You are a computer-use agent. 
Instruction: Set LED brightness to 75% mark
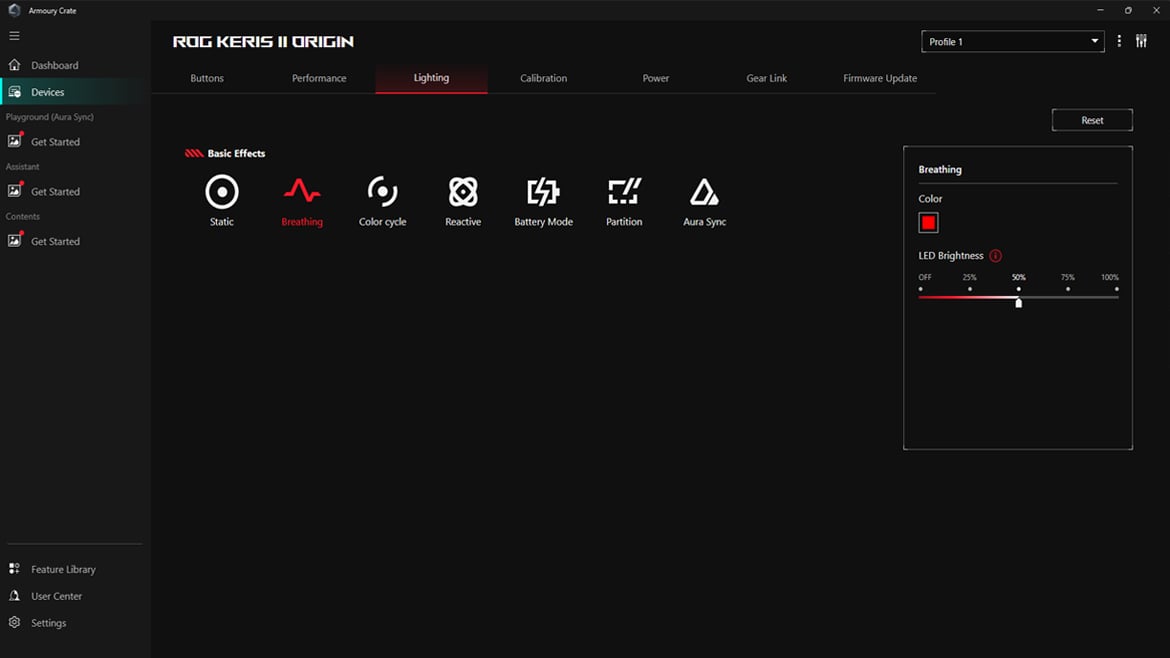click(1068, 289)
